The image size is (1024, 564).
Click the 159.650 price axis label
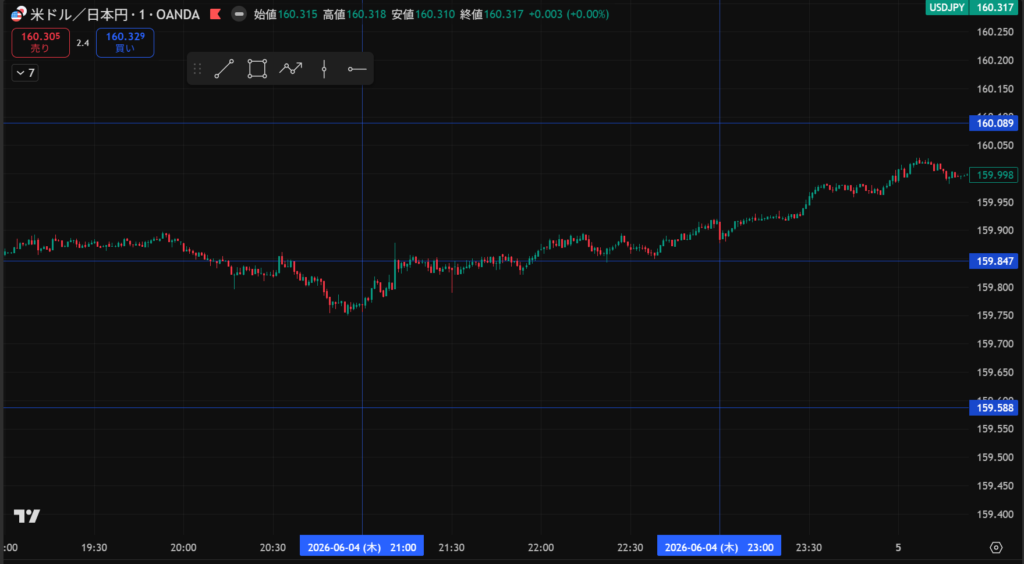995,372
